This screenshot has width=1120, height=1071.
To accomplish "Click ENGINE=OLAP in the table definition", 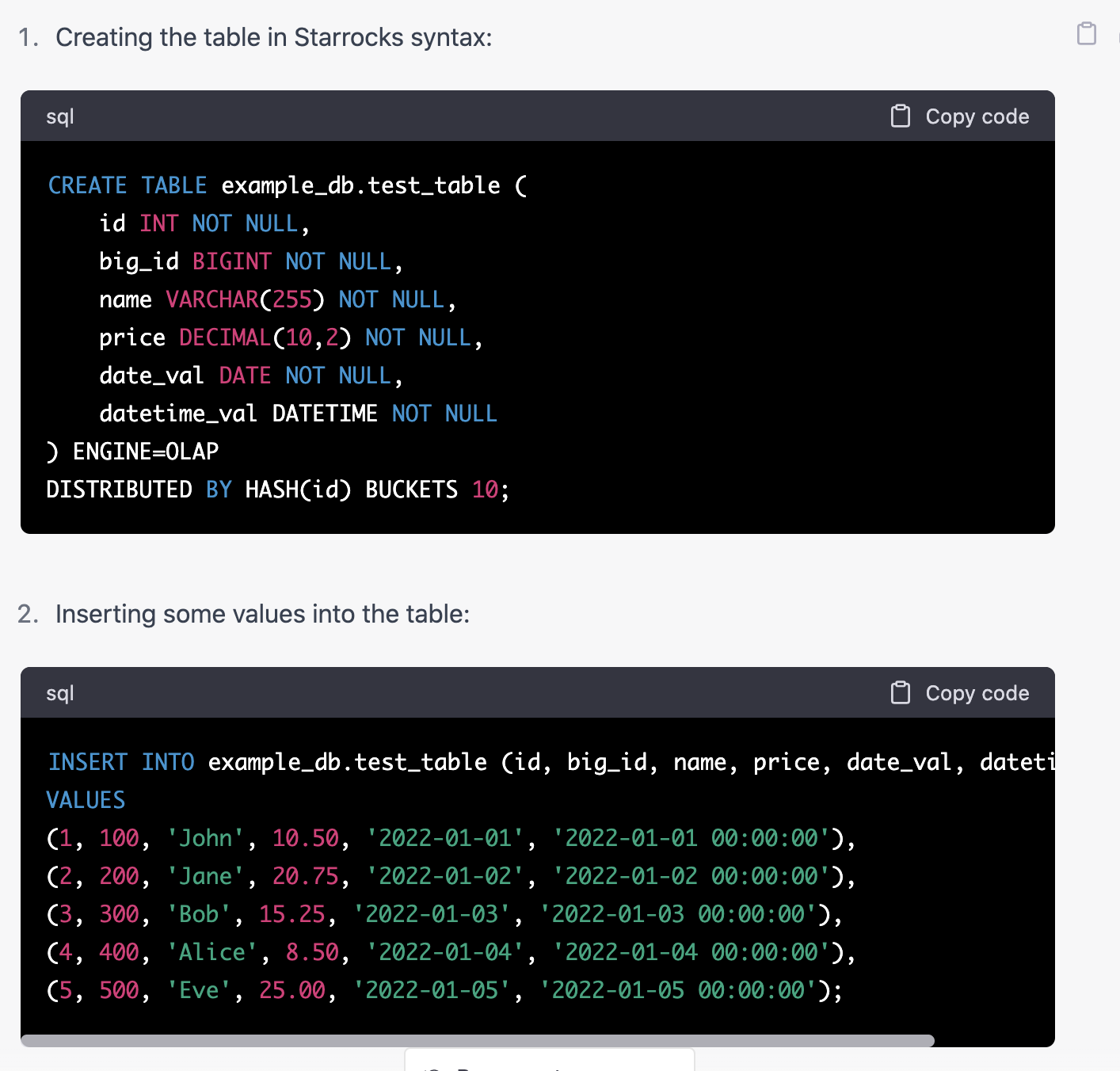I will click(146, 452).
